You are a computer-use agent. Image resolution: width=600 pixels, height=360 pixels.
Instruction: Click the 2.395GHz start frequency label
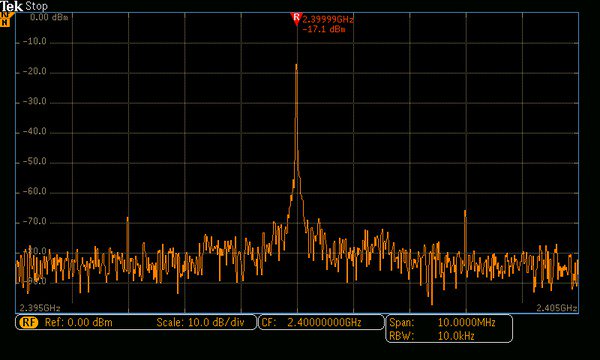click(x=40, y=308)
